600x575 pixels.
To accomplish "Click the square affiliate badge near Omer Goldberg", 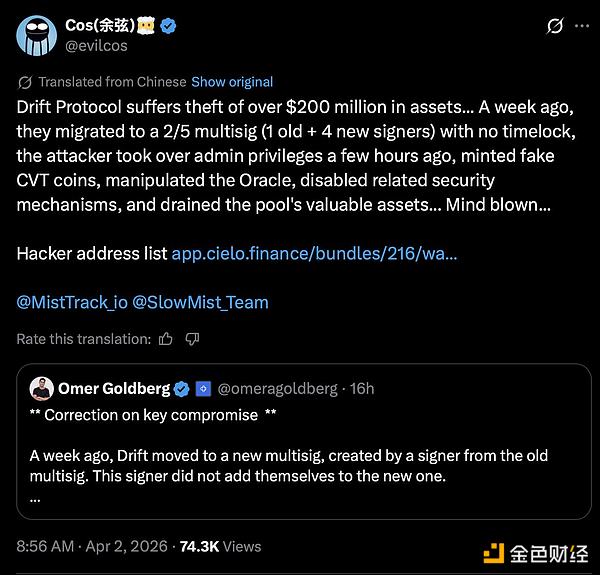I will pyautogui.click(x=201, y=388).
